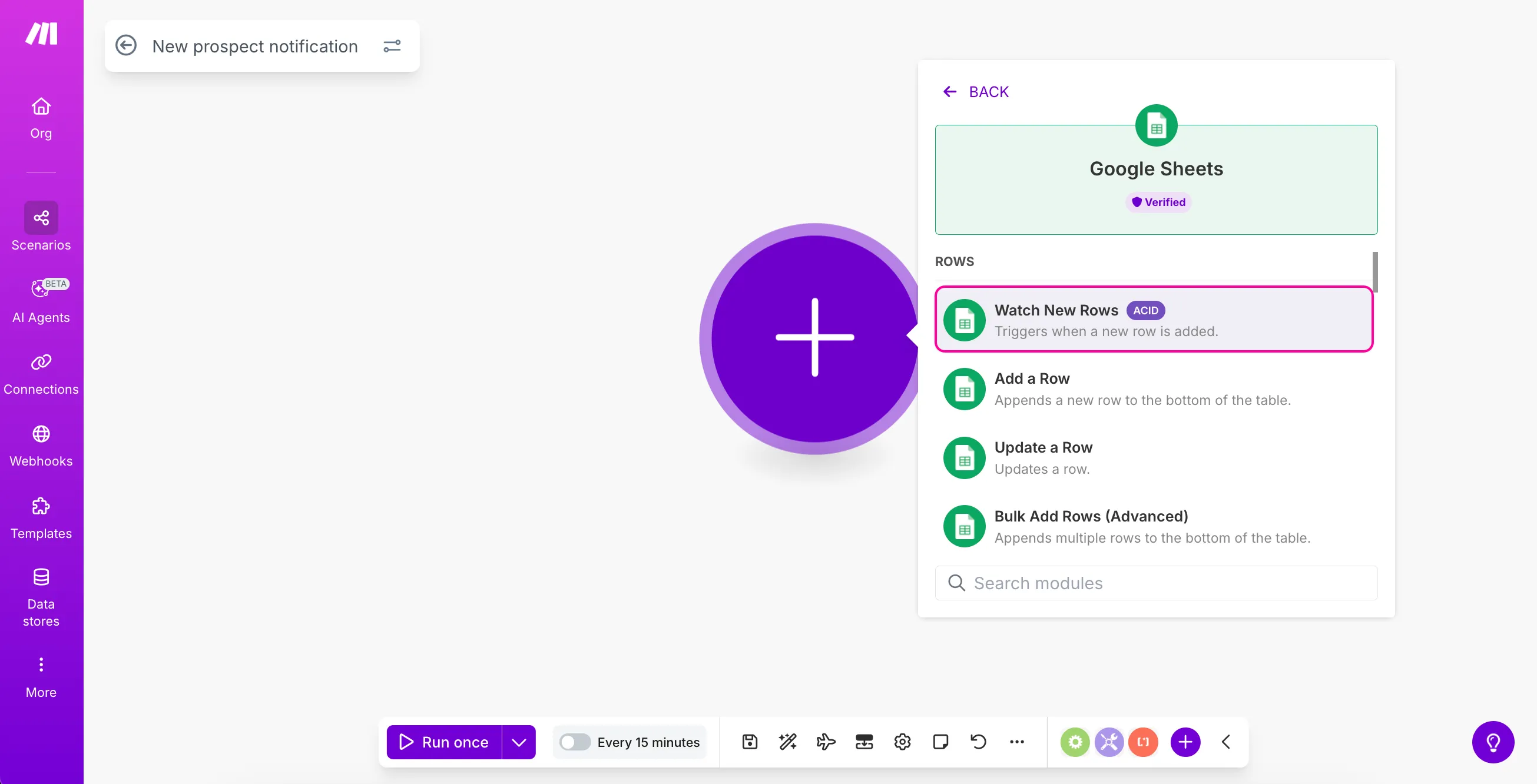
Task: Open the orange Text parser icon
Action: (1143, 742)
